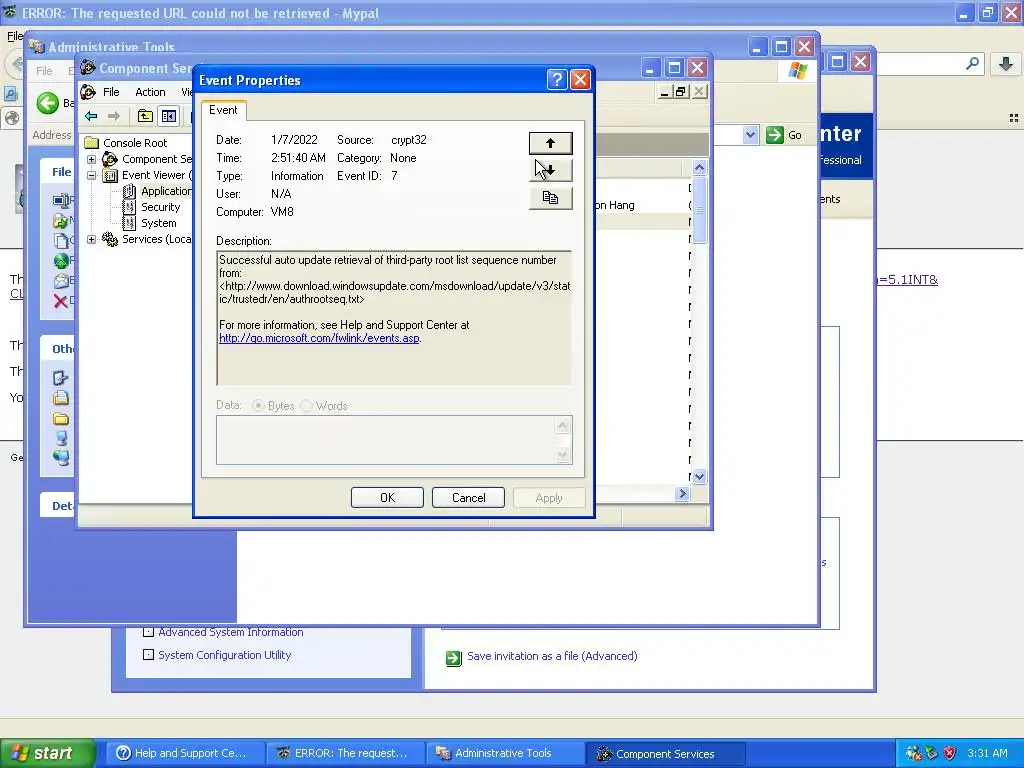Image resolution: width=1024 pixels, height=768 pixels.
Task: Click right arrow of horizontal list scrollbar
Action: coord(683,494)
